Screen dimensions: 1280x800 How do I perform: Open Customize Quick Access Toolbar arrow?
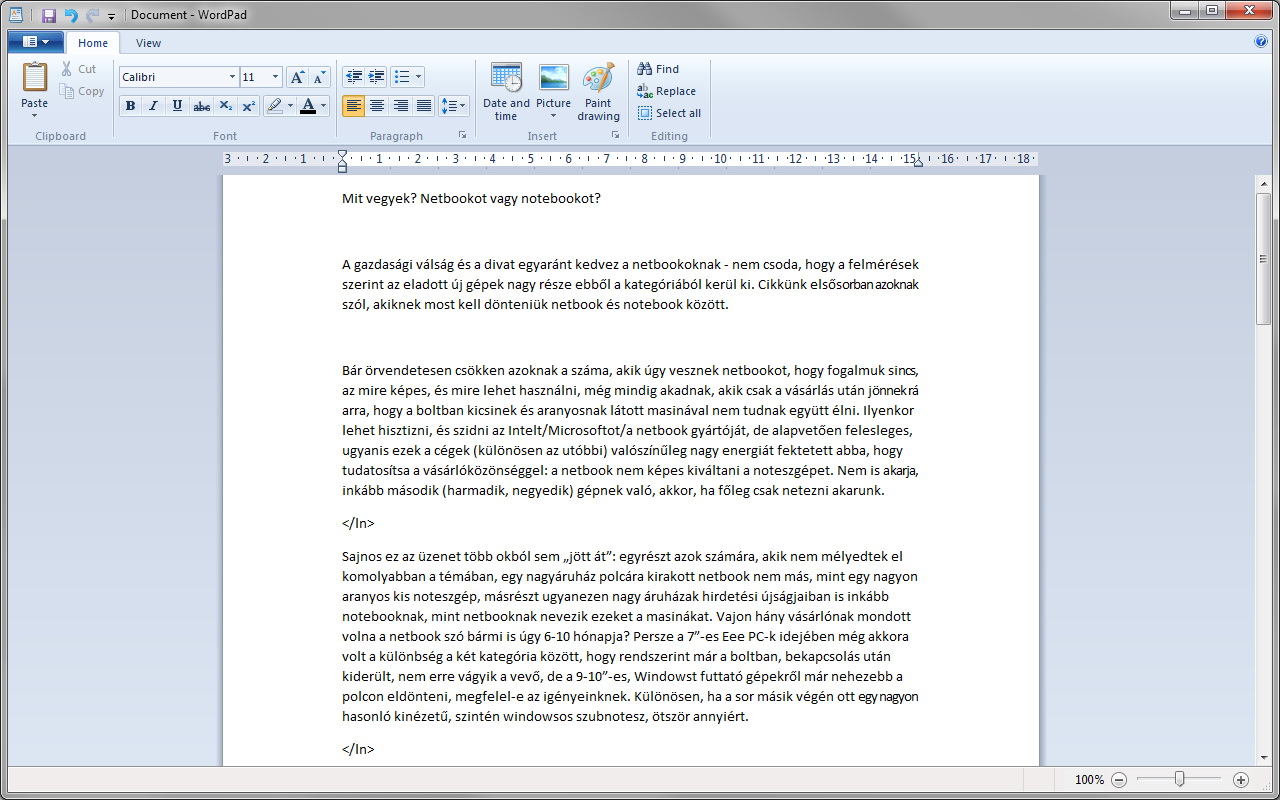(111, 16)
